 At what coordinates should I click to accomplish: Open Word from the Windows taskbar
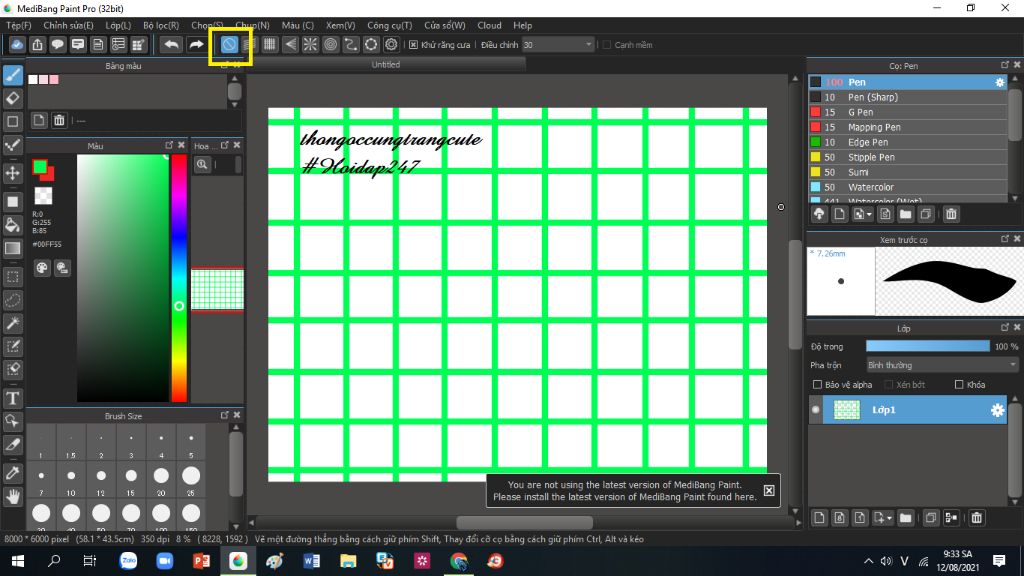coord(312,561)
